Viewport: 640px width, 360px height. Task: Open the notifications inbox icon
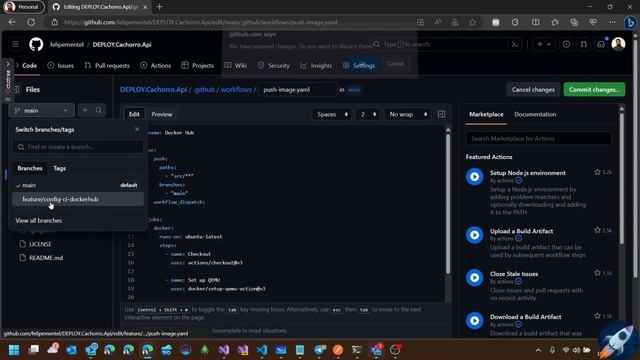point(601,44)
